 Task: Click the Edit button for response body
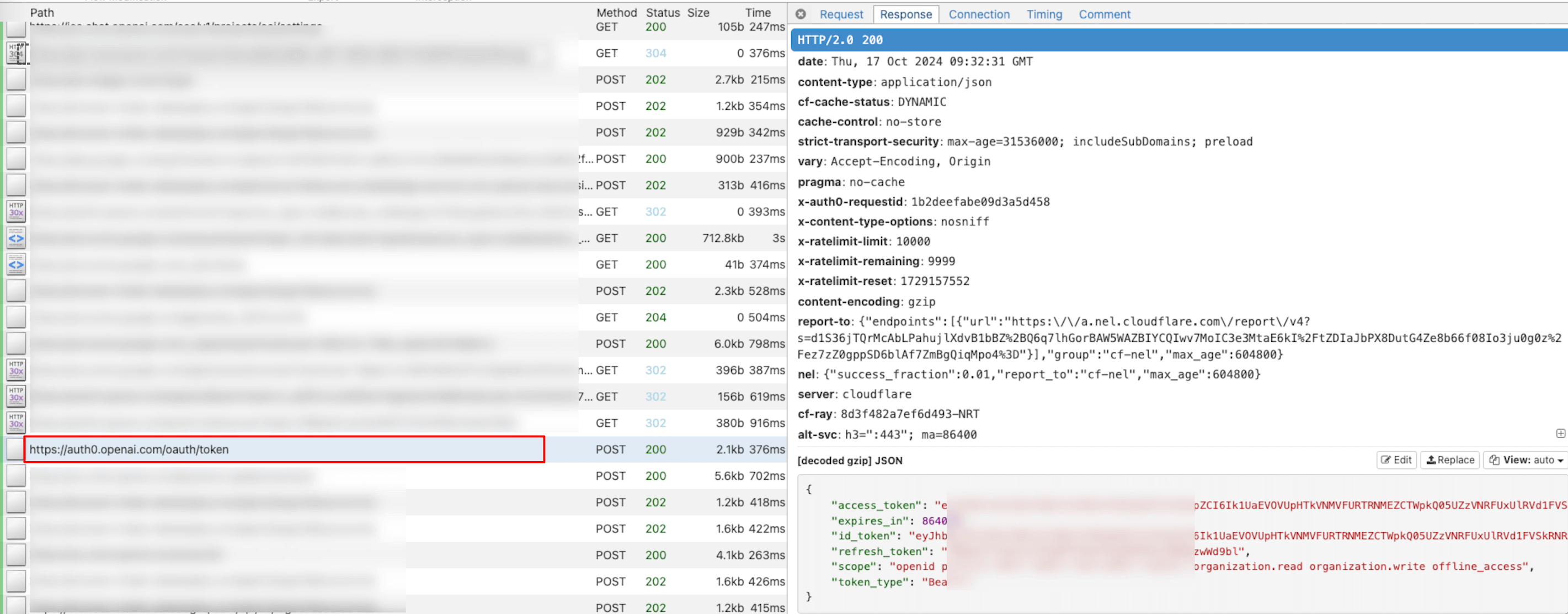pos(1396,460)
